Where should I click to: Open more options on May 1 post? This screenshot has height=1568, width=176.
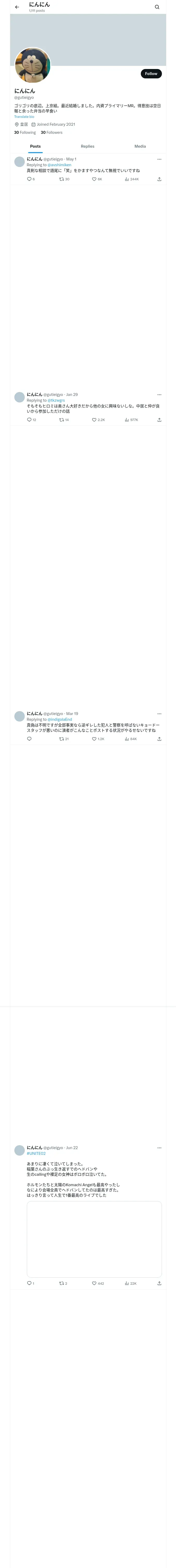point(159,159)
